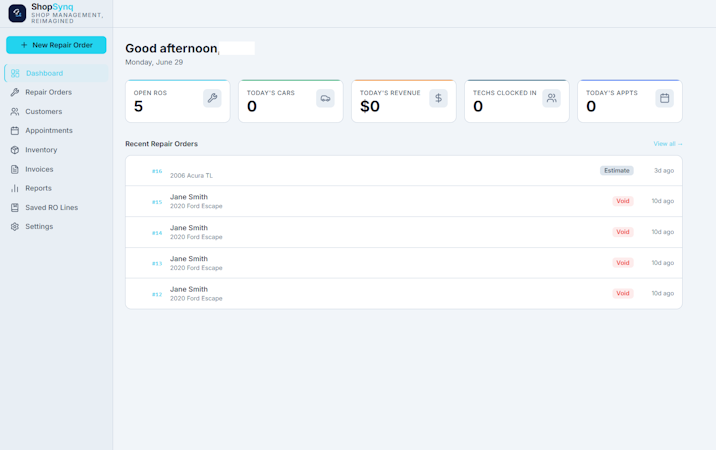
Task: Open repair order #15 link
Action: [157, 201]
